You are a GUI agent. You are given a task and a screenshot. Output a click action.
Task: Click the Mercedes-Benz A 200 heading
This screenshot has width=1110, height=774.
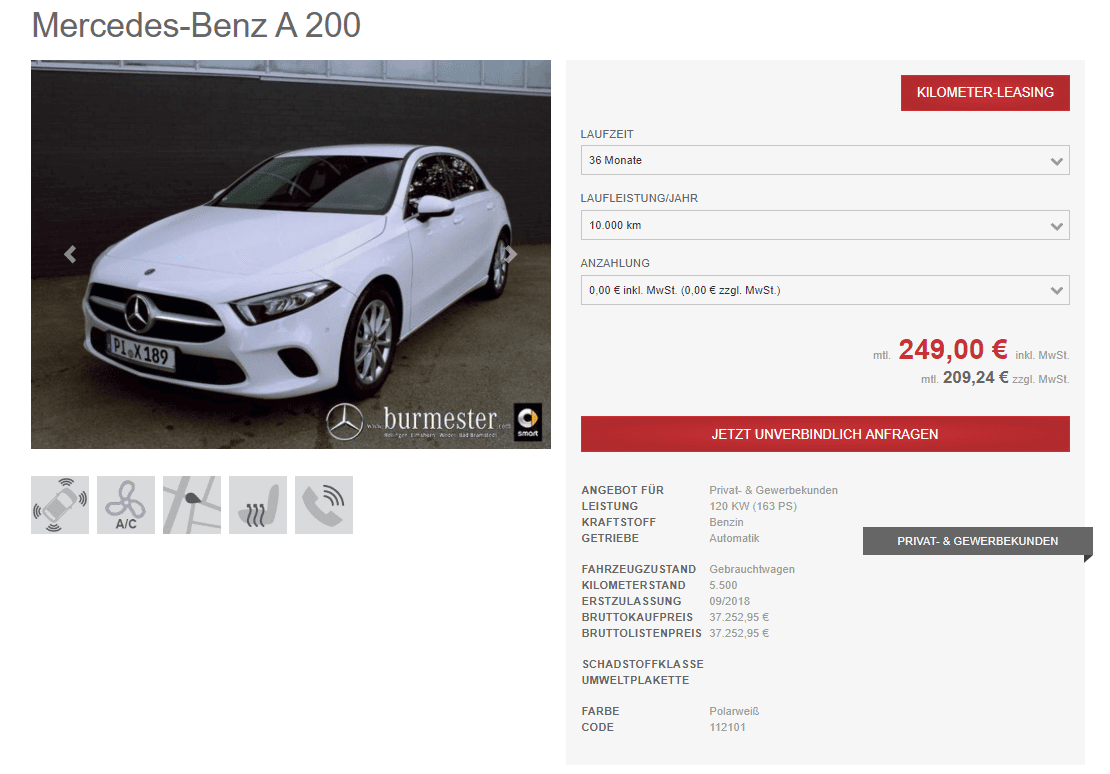(196, 25)
